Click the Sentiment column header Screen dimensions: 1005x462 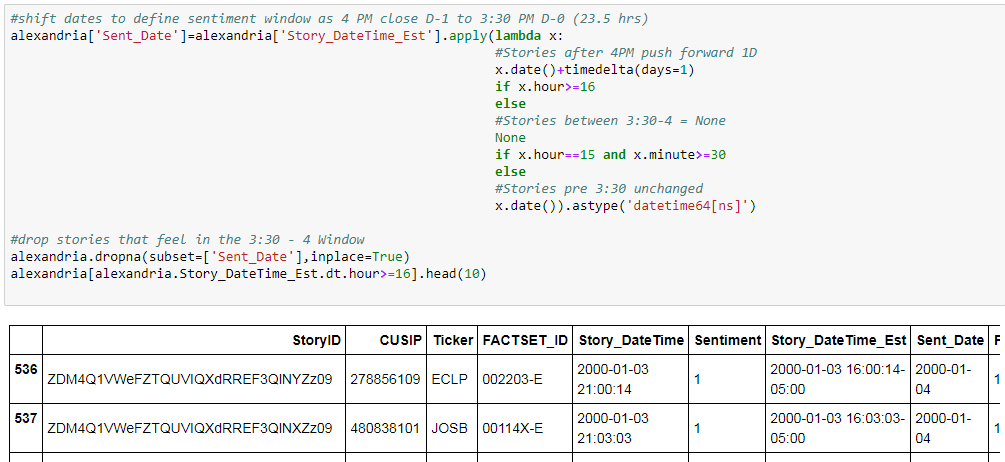727,340
